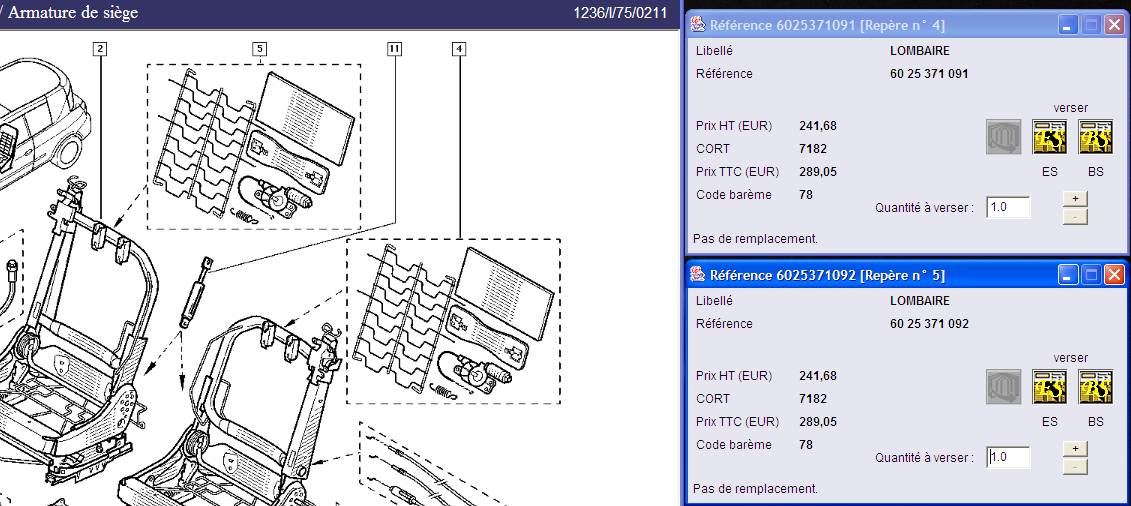The height and width of the screenshot is (506, 1131).
Task: Click the greyed basket icon in Repère 4 window
Action: coord(1004,137)
